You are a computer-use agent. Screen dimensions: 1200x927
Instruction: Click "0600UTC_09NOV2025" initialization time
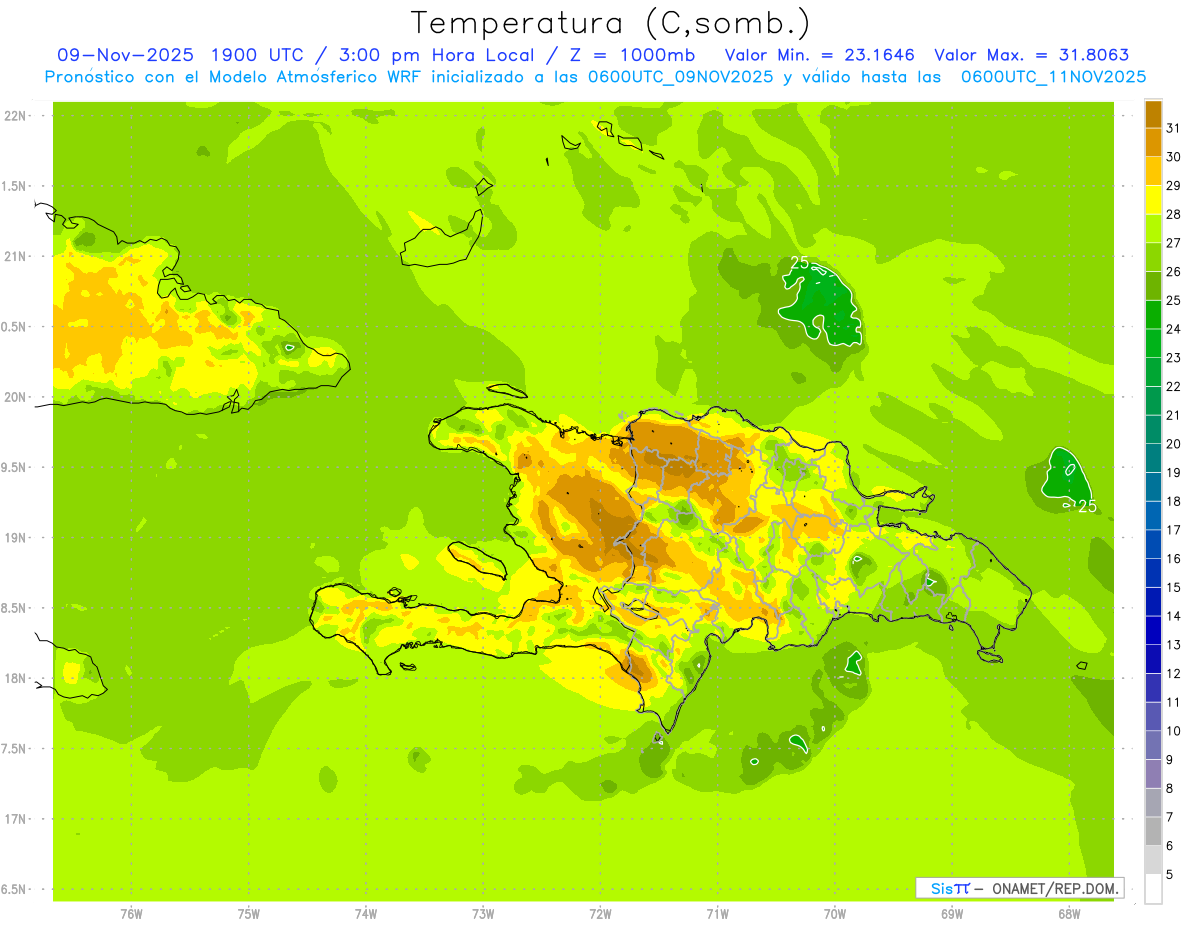pyautogui.click(x=681, y=77)
